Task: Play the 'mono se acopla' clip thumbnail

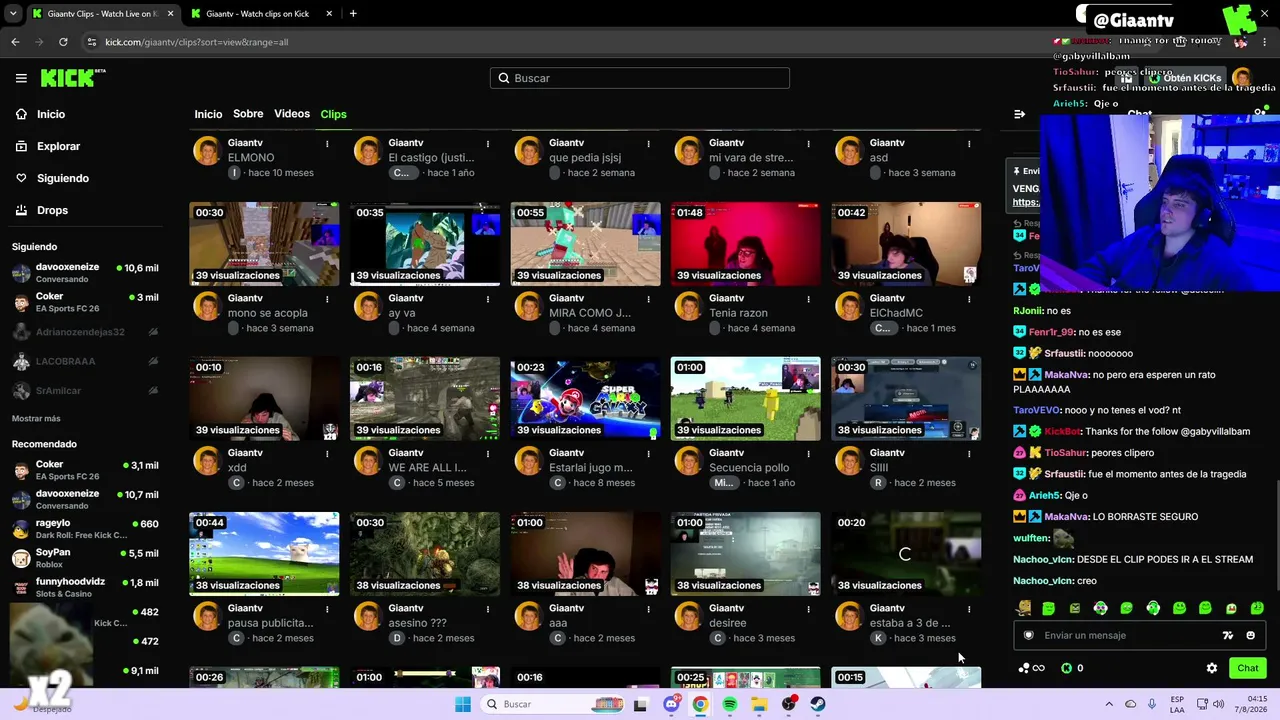Action: (x=264, y=244)
